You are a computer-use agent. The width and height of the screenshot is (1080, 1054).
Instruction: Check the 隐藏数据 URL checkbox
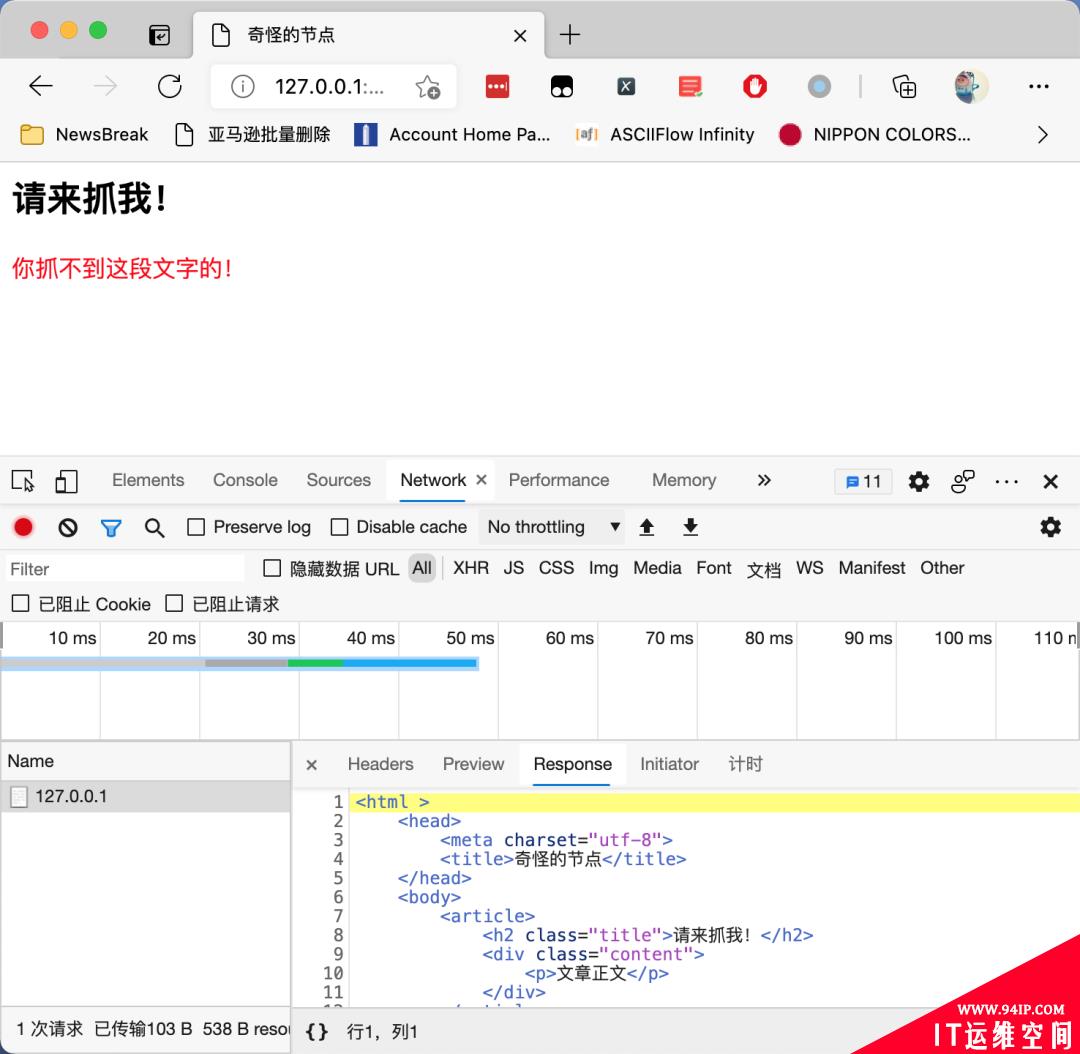click(x=272, y=568)
